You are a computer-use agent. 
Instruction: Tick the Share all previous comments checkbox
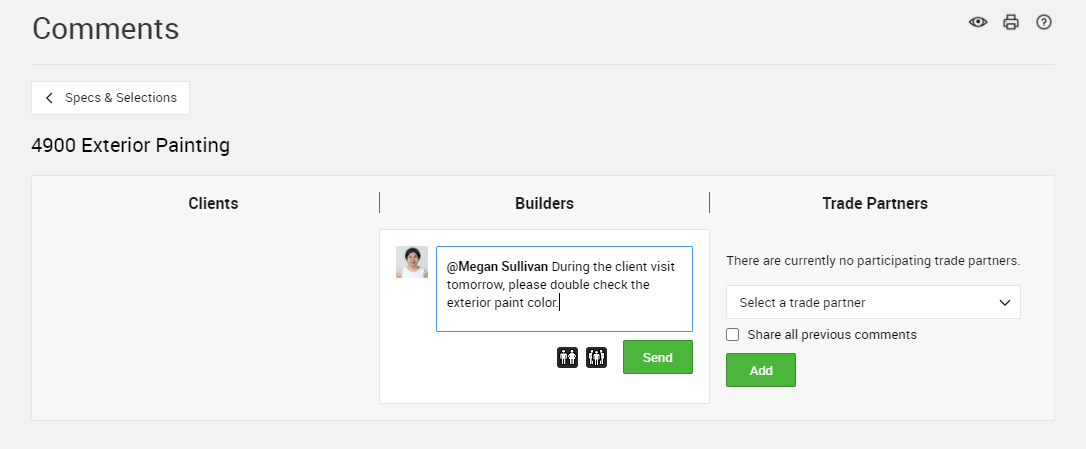[732, 335]
